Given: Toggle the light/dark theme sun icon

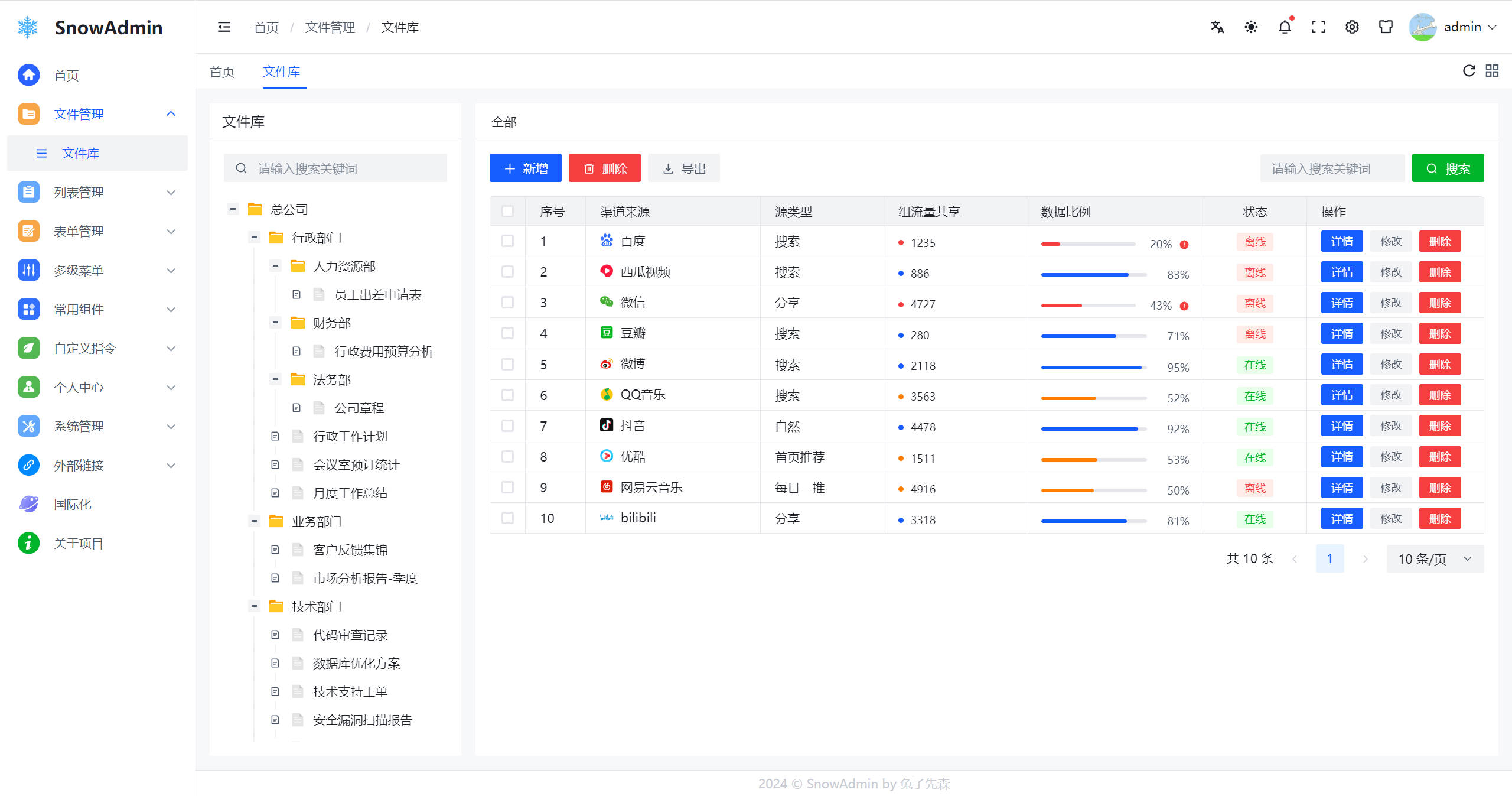Looking at the screenshot, I should pyautogui.click(x=1251, y=27).
